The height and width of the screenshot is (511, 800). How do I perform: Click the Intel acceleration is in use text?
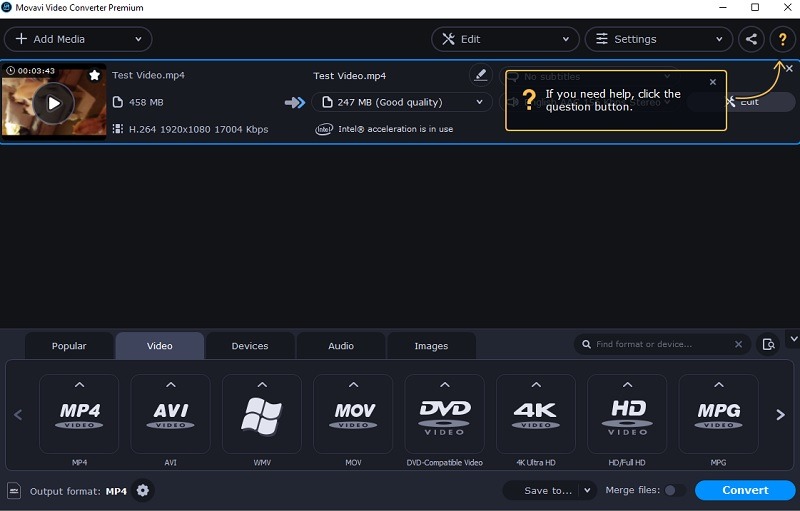tap(395, 130)
